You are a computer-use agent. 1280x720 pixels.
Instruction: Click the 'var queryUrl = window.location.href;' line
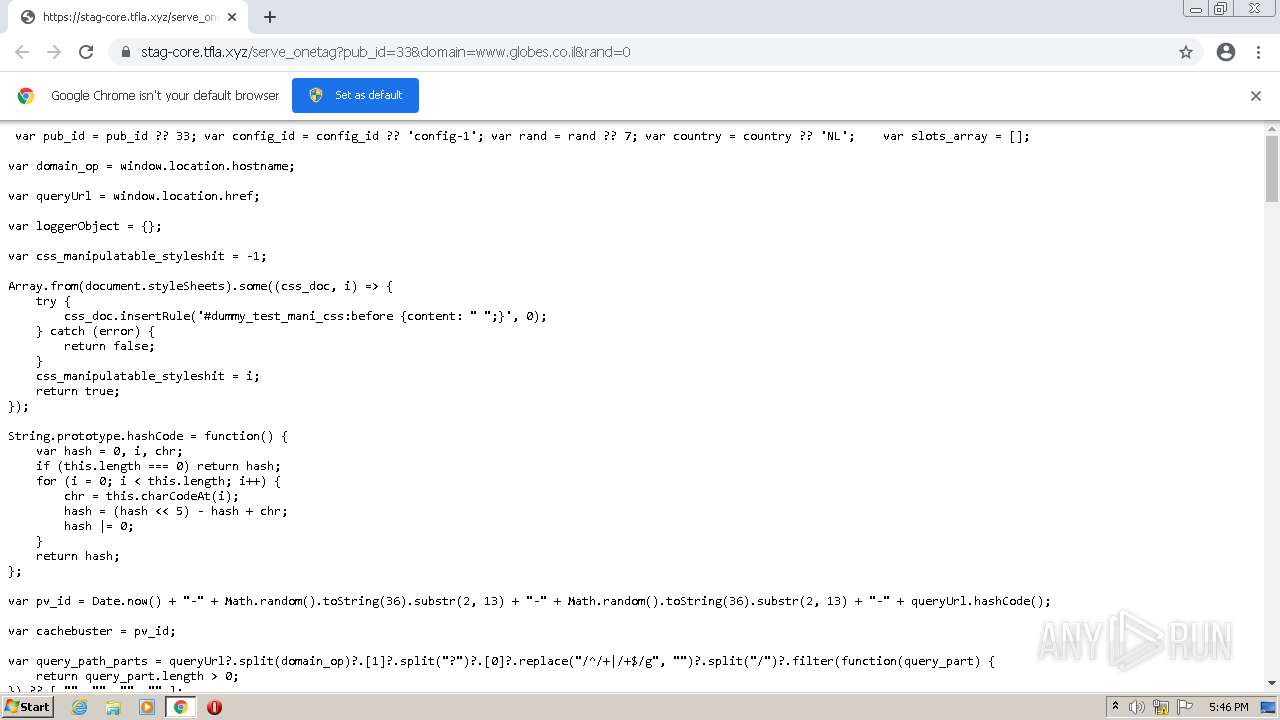tap(134, 196)
